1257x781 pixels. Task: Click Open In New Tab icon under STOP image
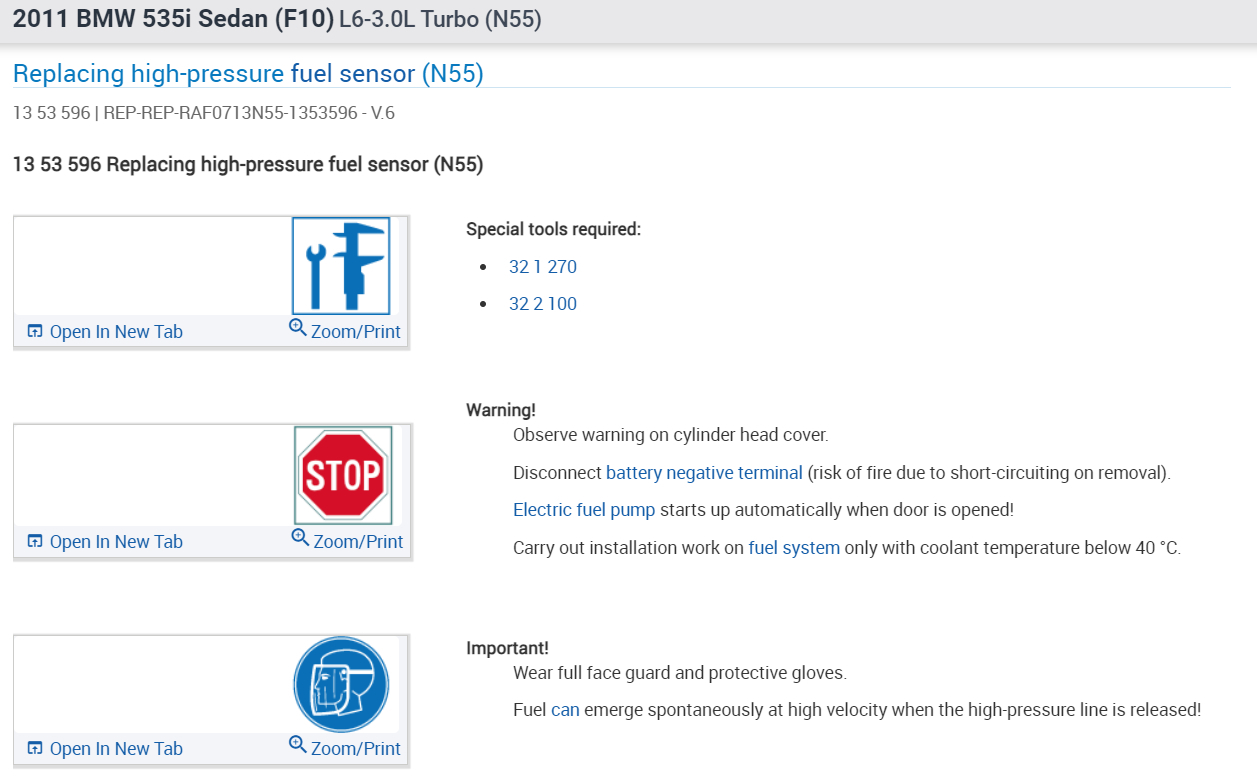click(x=35, y=542)
